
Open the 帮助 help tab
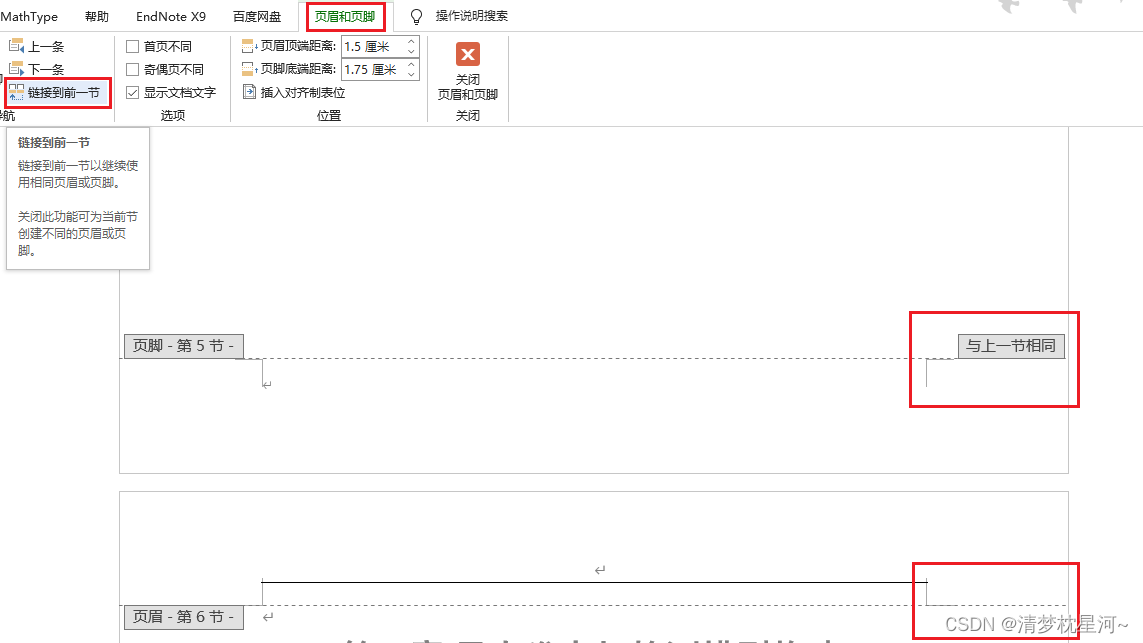coord(97,17)
